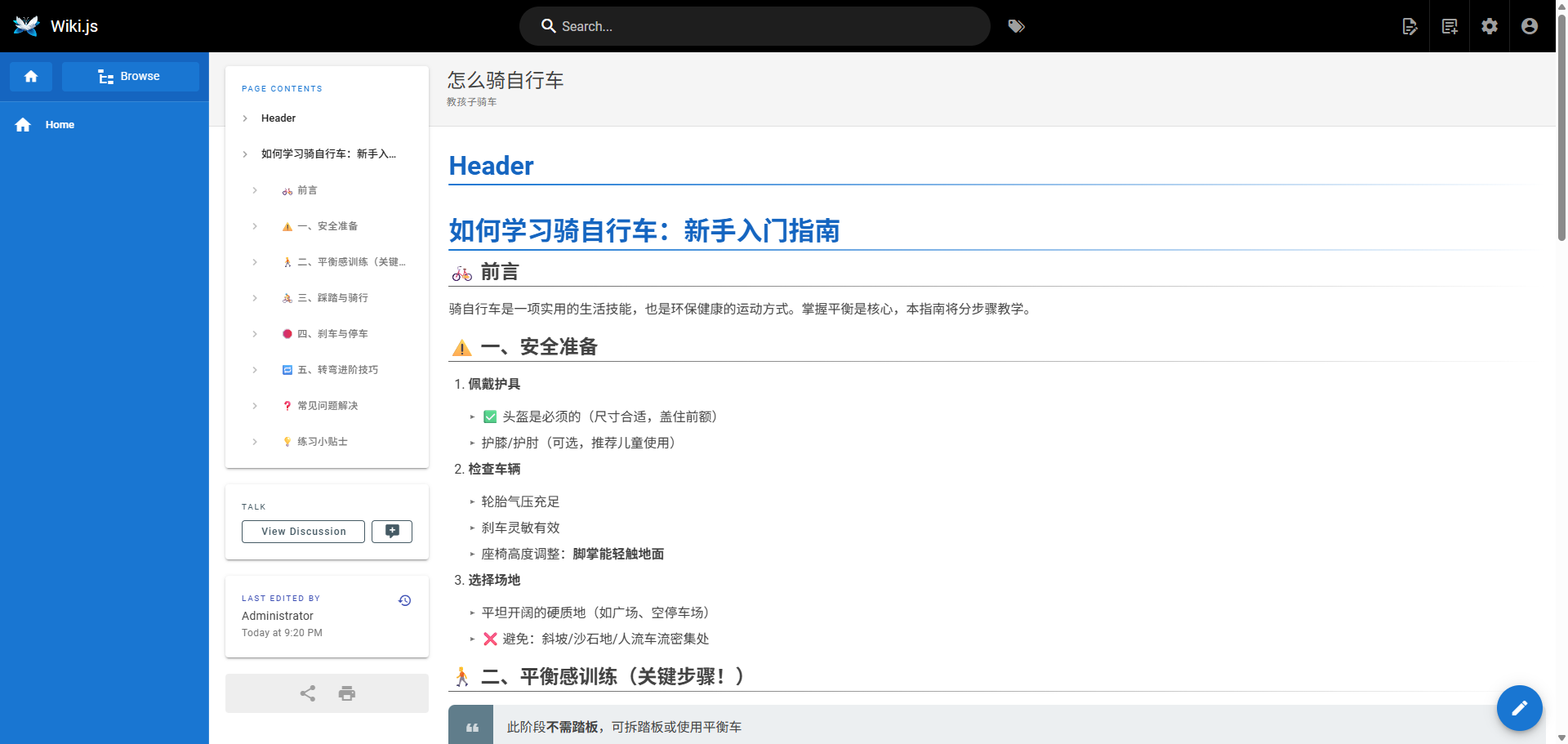The image size is (1568, 744).
Task: Jump to 如何学习骑自行车 contents entry
Action: (x=328, y=154)
